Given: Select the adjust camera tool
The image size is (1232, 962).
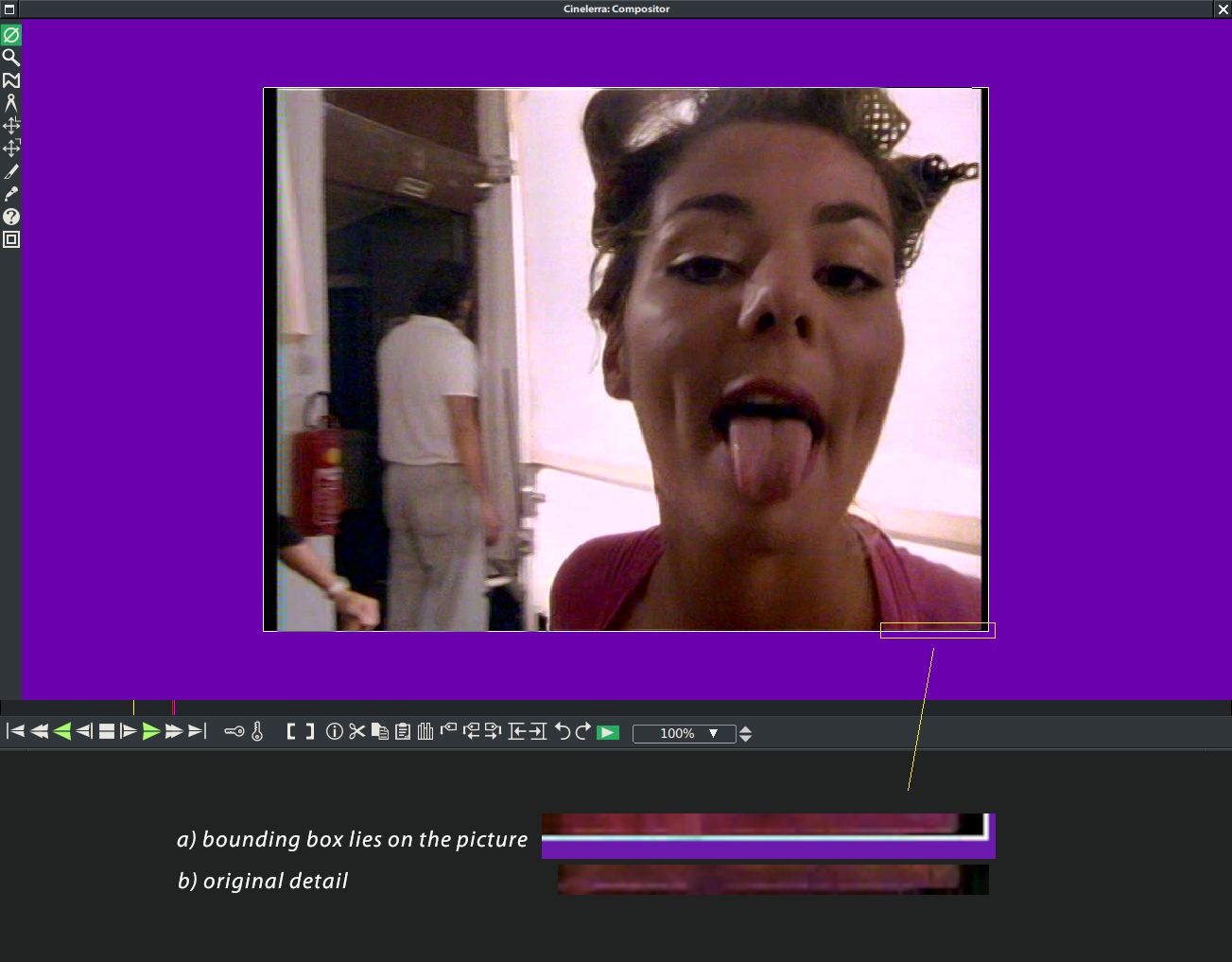Looking at the screenshot, I should pos(11,126).
